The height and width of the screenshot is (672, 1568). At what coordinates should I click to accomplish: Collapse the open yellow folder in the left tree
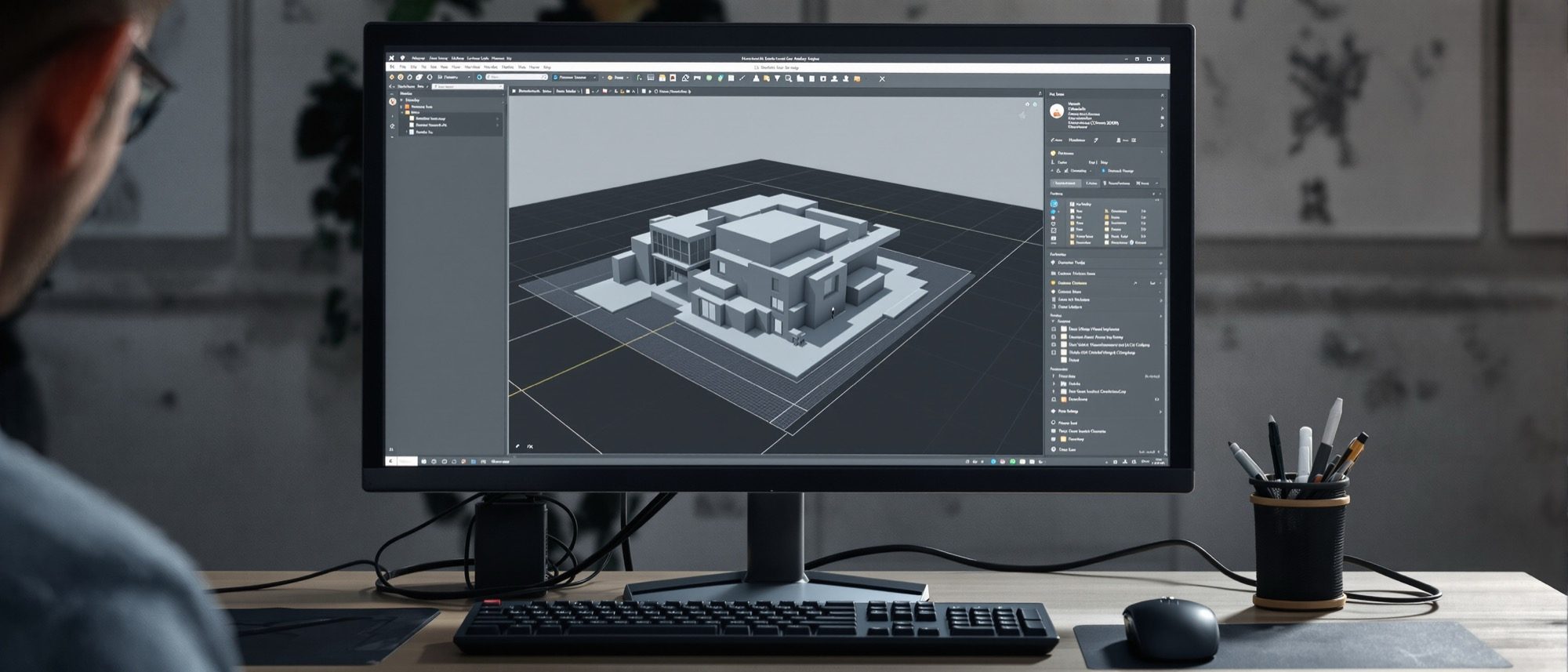pyautogui.click(x=402, y=112)
